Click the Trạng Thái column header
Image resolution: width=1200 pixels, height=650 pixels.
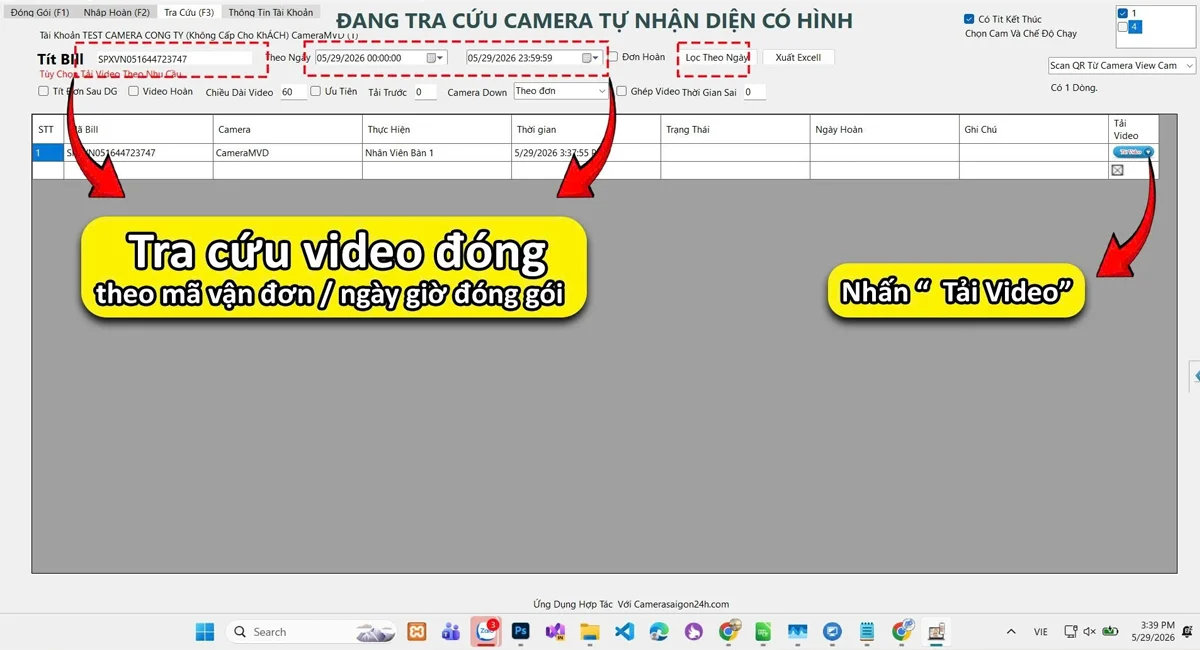pyautogui.click(x=735, y=130)
